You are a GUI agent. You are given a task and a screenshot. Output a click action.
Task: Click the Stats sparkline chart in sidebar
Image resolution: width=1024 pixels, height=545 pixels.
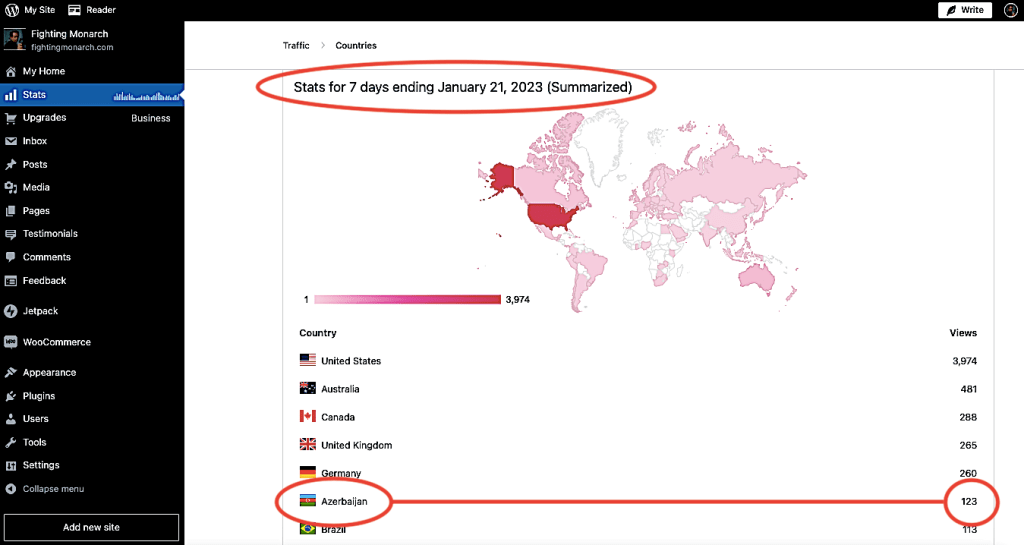147,96
